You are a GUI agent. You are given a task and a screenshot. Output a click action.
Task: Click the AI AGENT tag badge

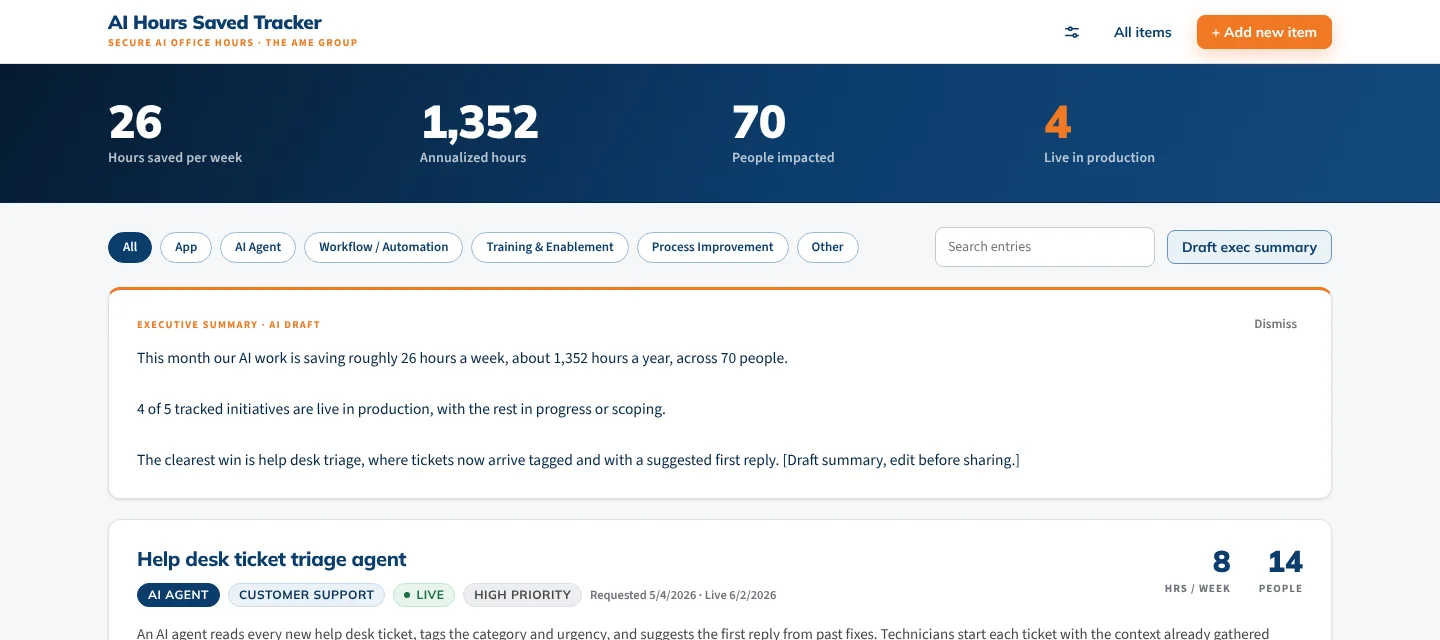coord(179,595)
